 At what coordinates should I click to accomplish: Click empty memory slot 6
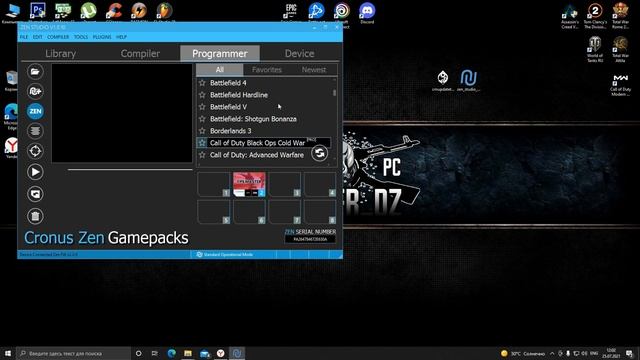pyautogui.click(x=249, y=212)
